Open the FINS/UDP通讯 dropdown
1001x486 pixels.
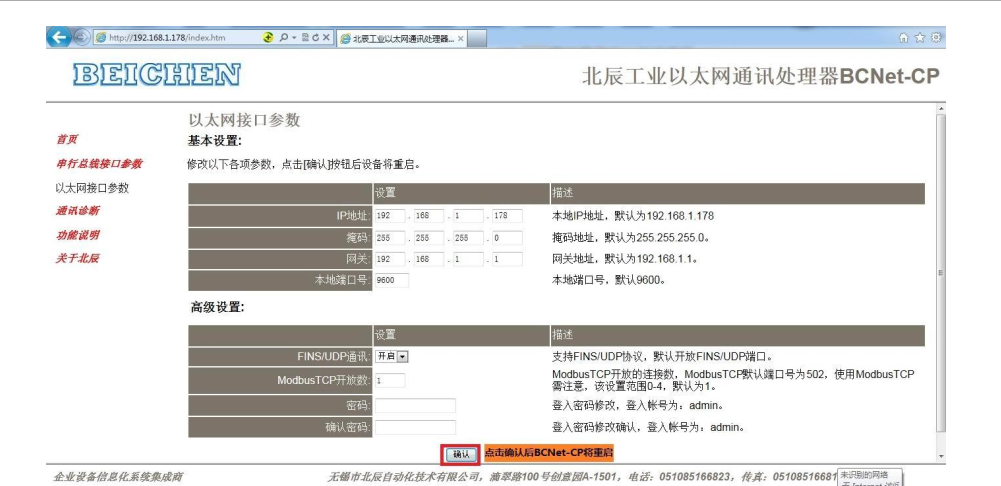point(392,356)
